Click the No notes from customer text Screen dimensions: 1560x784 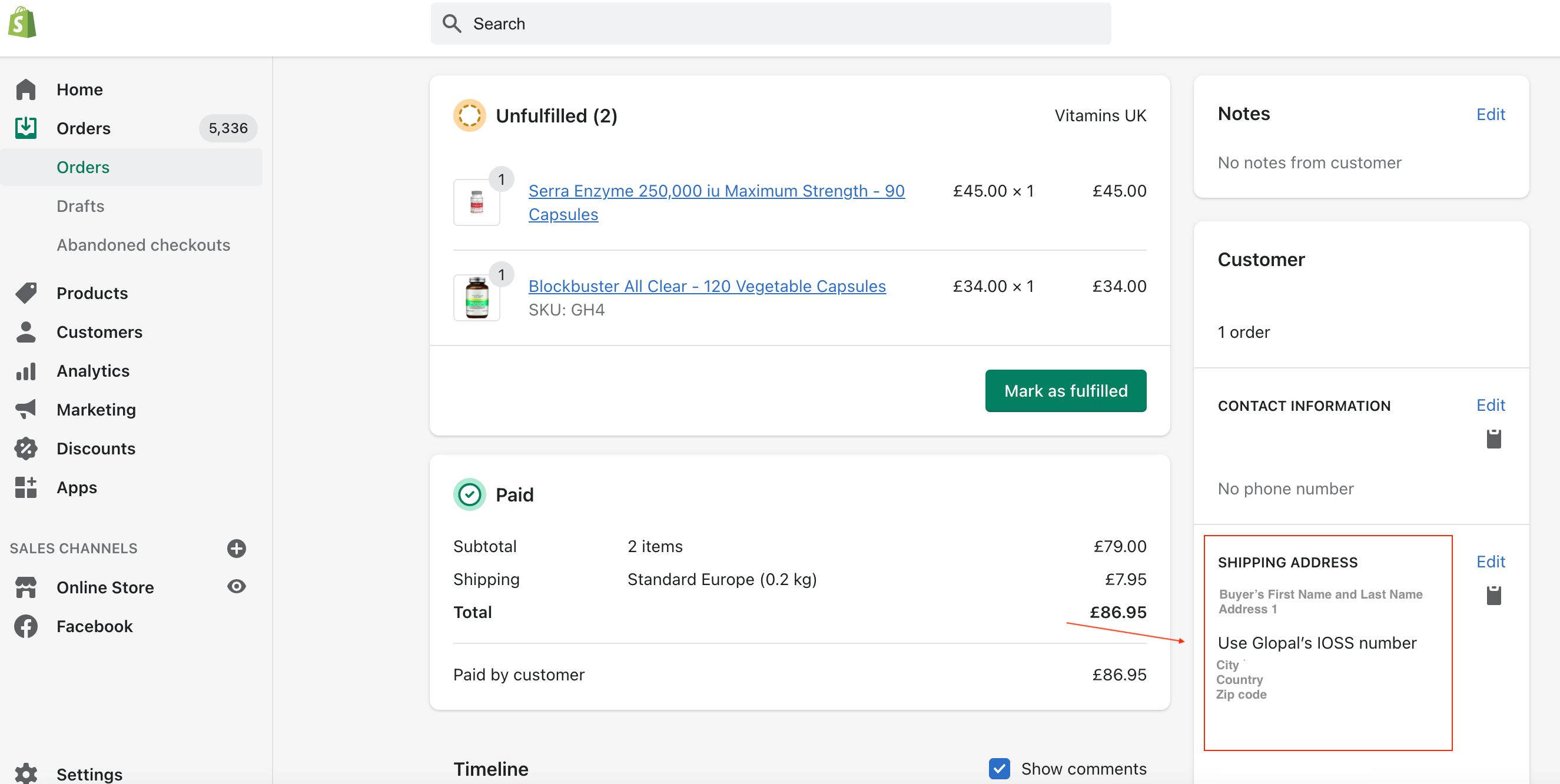click(x=1309, y=162)
